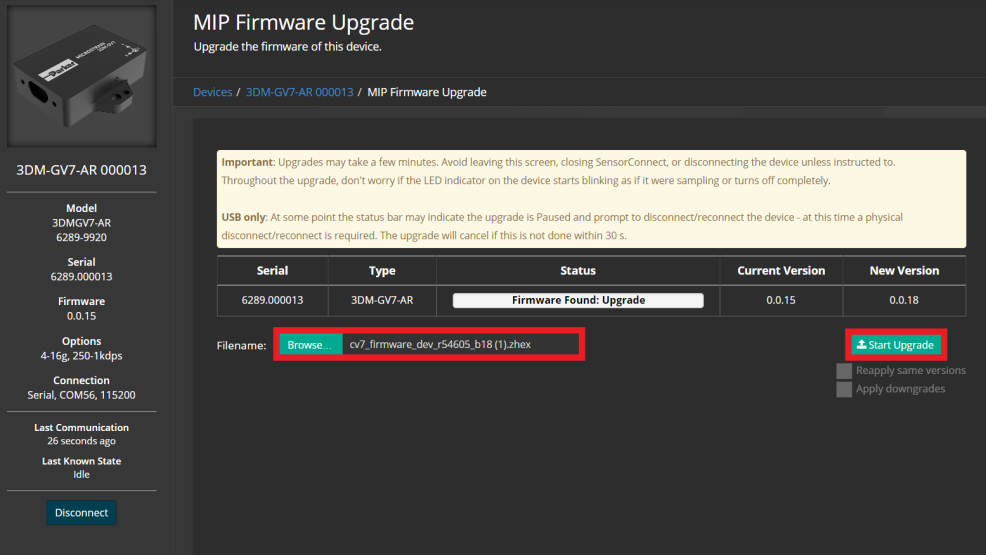Click Last Communication value 26 seconds ago
The width and height of the screenshot is (986, 555).
81,441
